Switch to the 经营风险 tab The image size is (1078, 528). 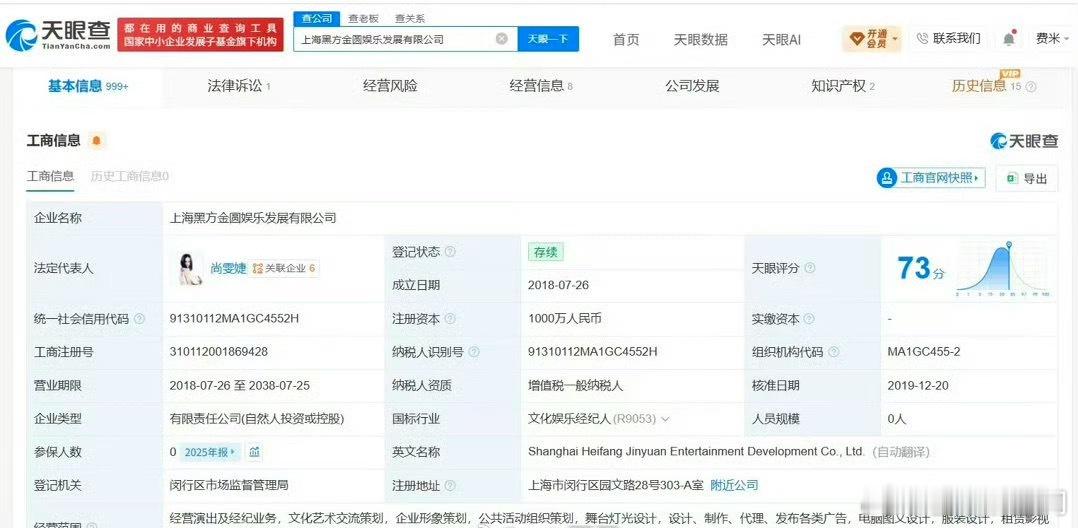390,87
